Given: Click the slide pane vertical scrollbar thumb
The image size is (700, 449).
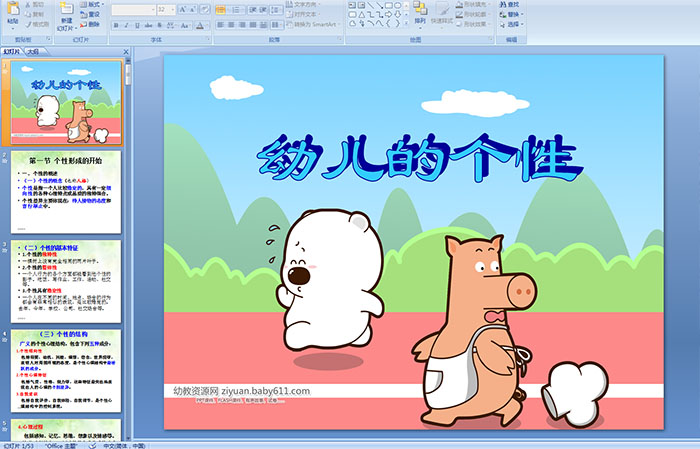Looking at the screenshot, I should 129,75.
